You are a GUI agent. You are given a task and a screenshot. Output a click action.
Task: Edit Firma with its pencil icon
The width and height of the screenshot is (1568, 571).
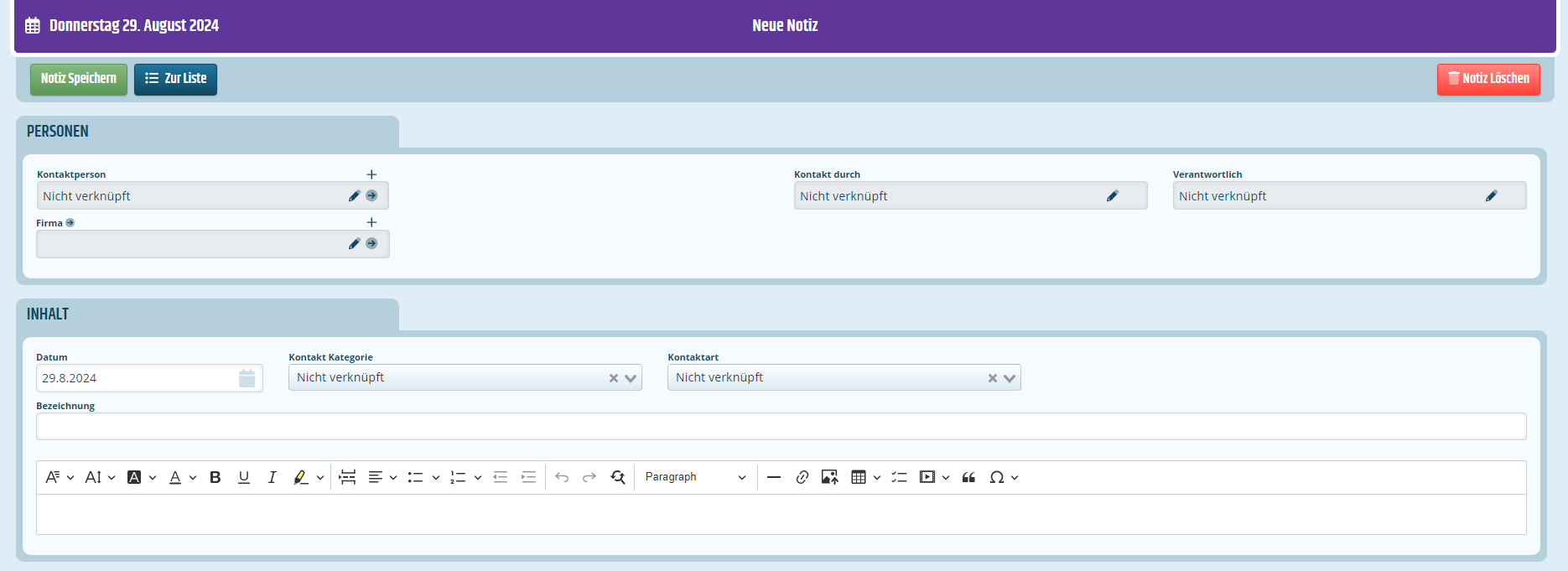pyautogui.click(x=354, y=244)
